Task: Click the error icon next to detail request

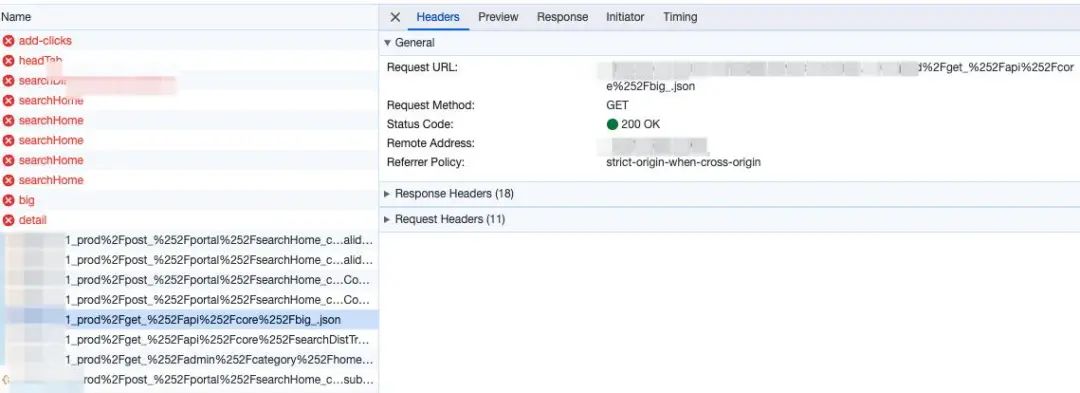Action: [8, 220]
